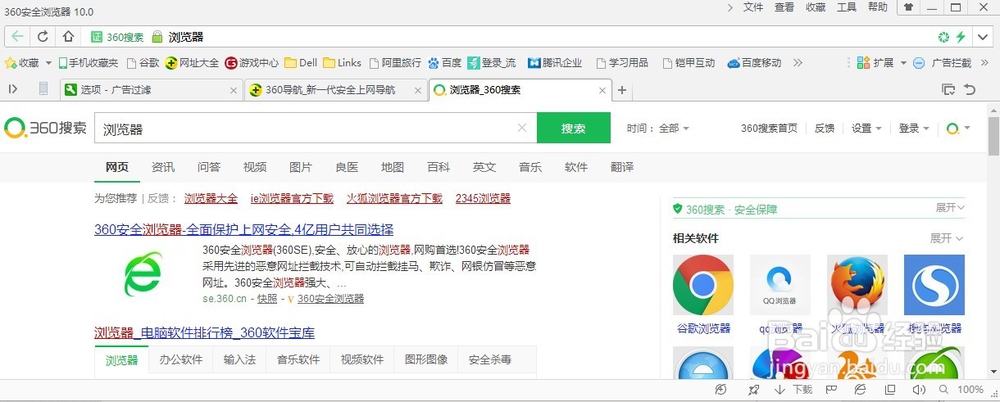The width and height of the screenshot is (1000, 402).
Task: Click the green e logo thumbnail of first result
Action: click(x=143, y=274)
